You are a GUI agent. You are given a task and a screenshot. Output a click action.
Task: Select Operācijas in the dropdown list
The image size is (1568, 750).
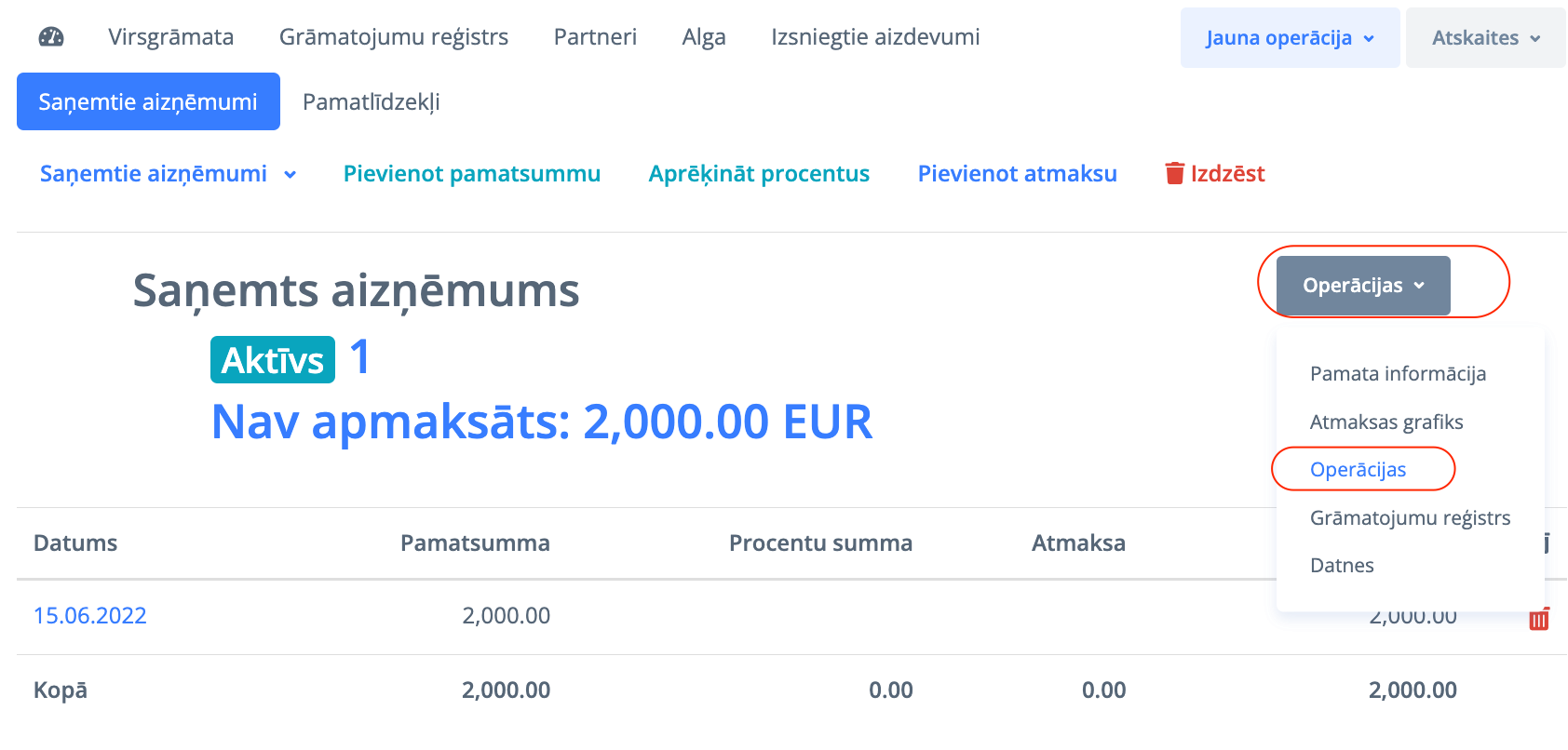click(x=1358, y=470)
